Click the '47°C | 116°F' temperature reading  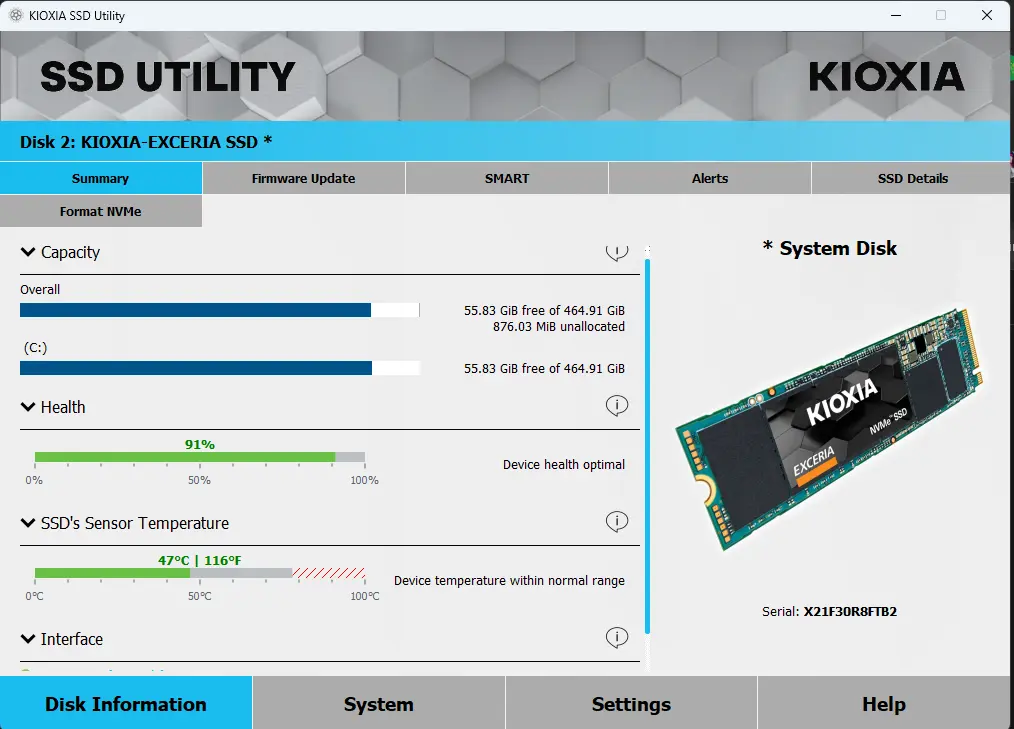tap(199, 560)
